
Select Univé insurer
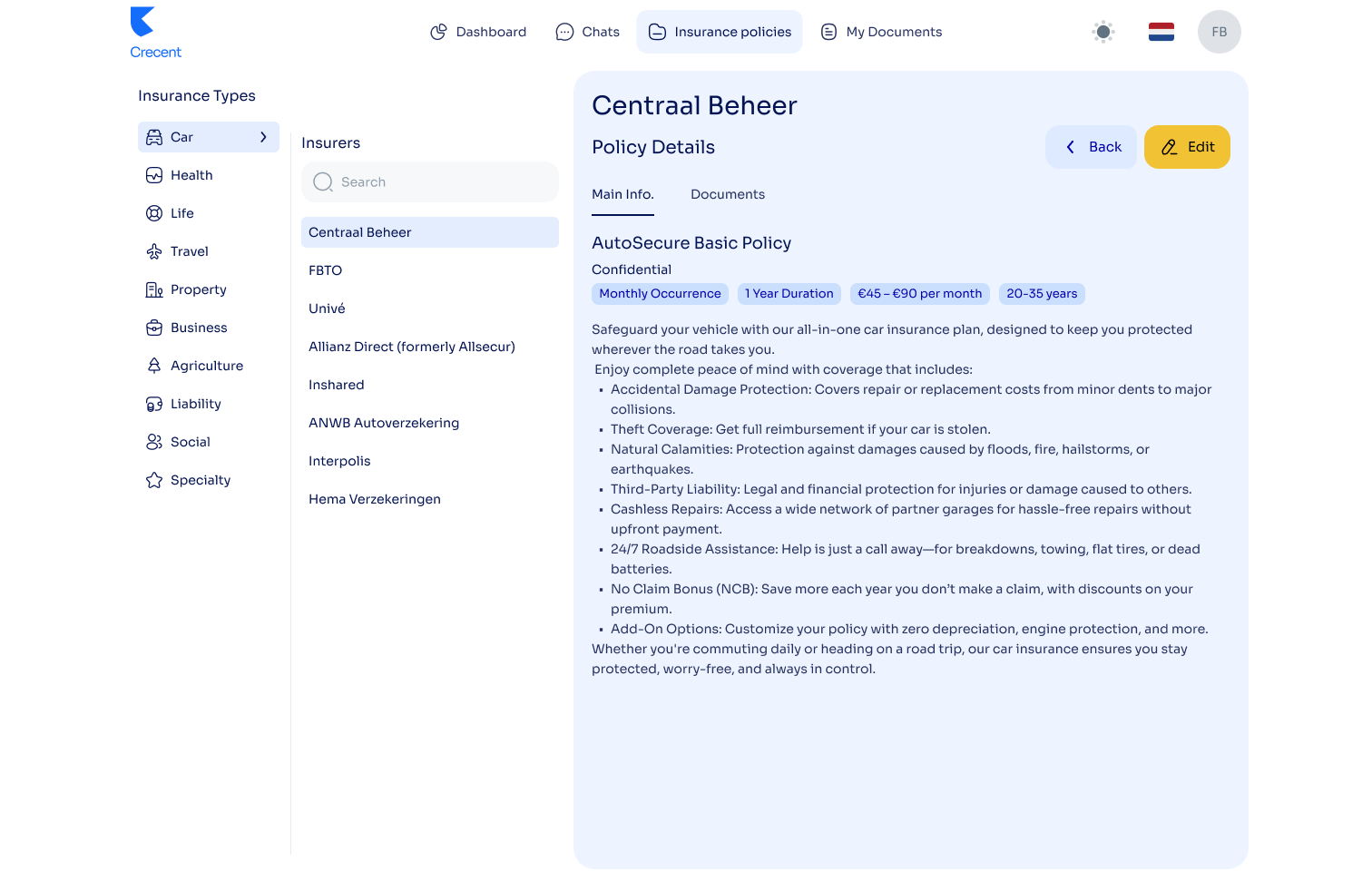click(x=430, y=308)
